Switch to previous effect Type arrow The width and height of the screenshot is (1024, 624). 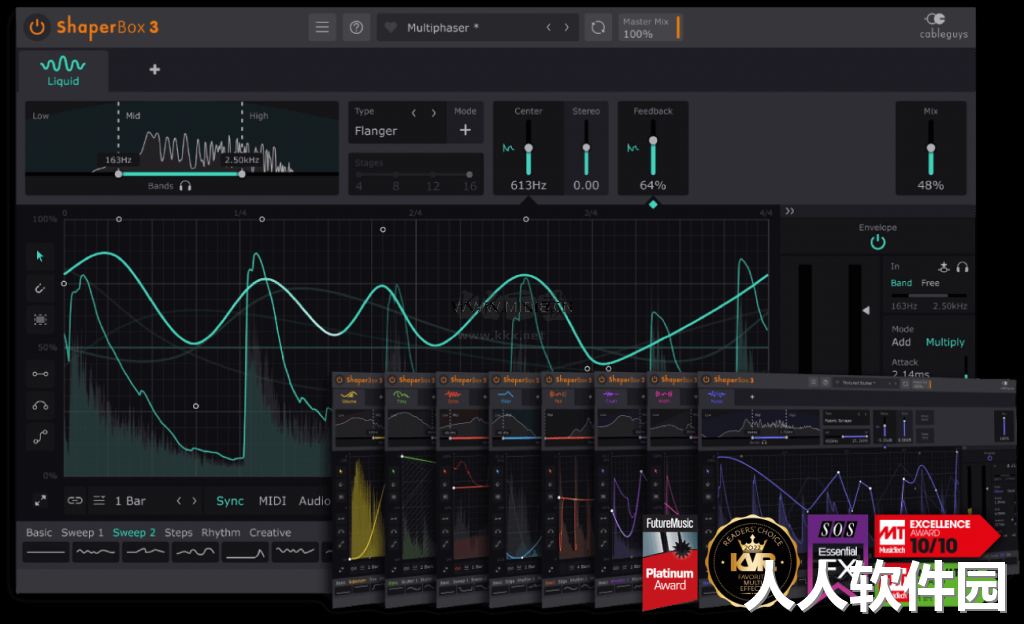[x=413, y=113]
